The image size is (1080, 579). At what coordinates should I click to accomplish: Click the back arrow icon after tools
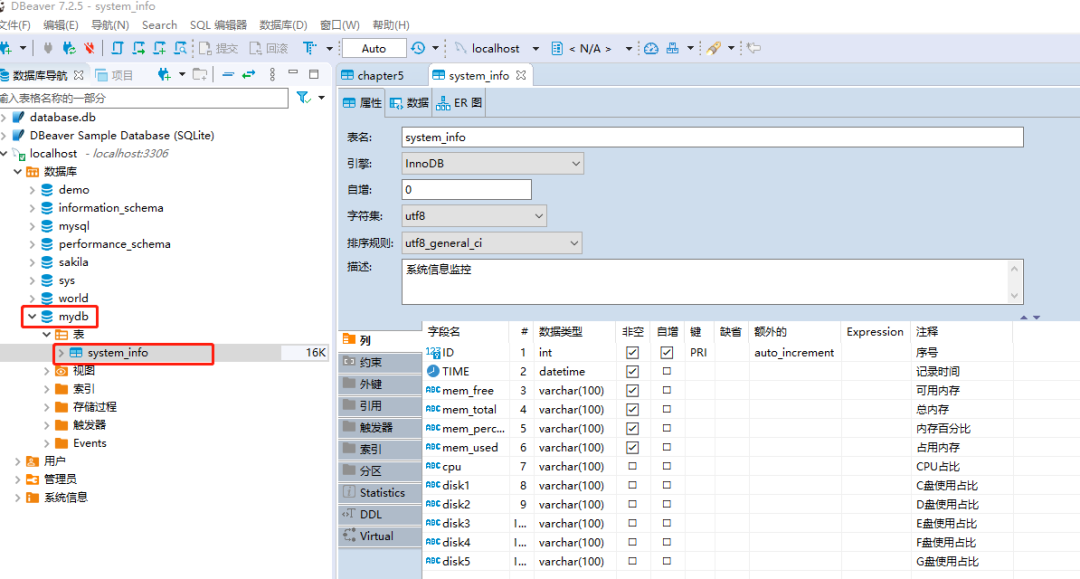754,48
